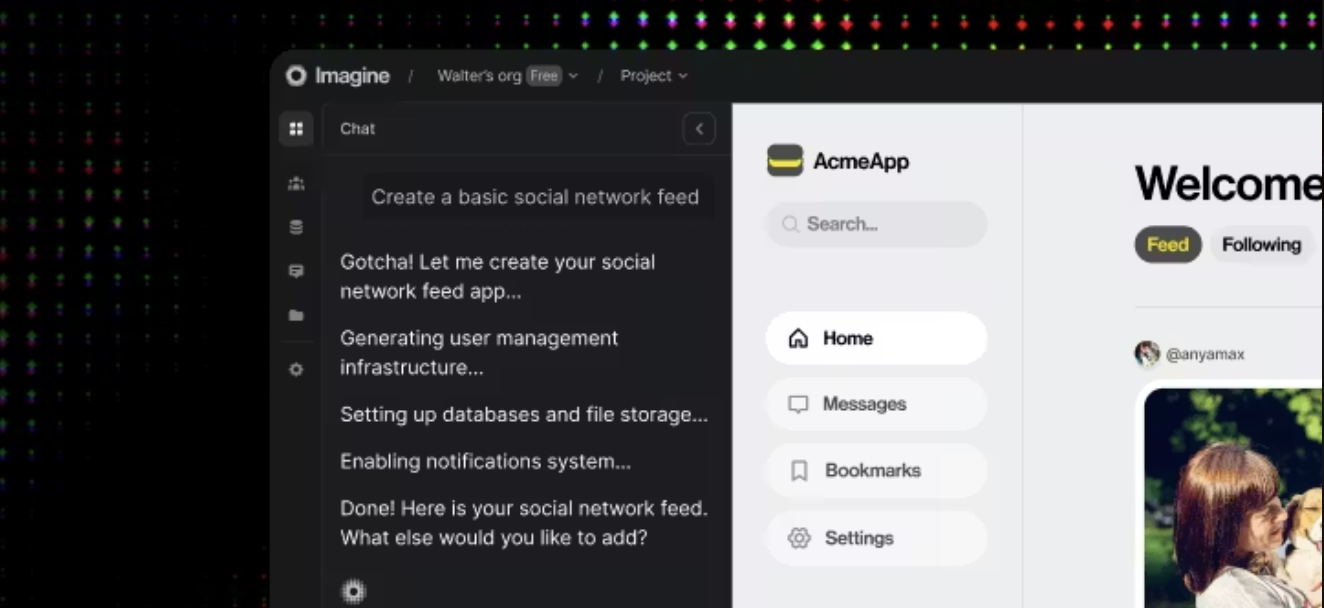Click the AcmeApp yellow logo icon
1324x608 pixels.
tap(785, 160)
